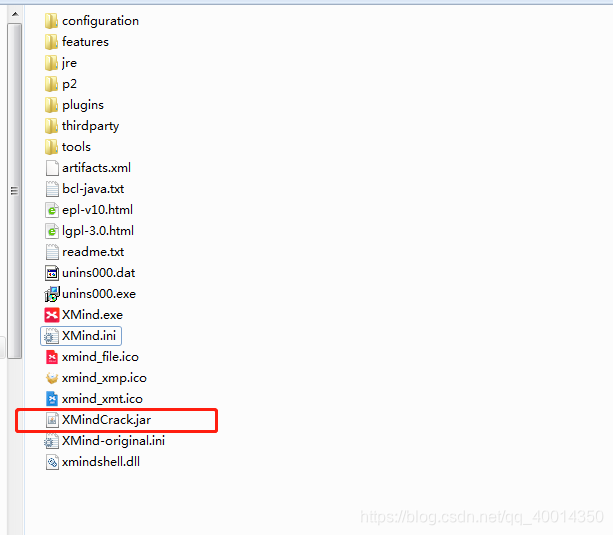613x535 pixels.
Task: Select the "thirdparty" folder name
Action: (x=90, y=126)
